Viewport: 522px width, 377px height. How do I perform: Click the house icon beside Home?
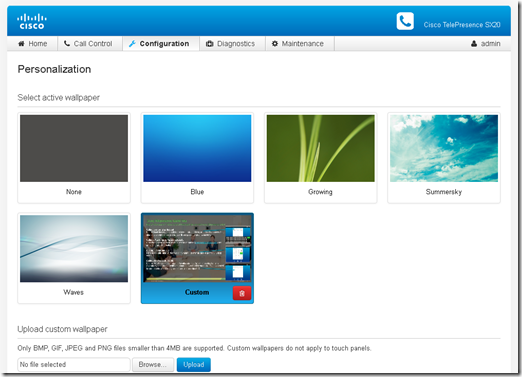pyautogui.click(x=21, y=44)
